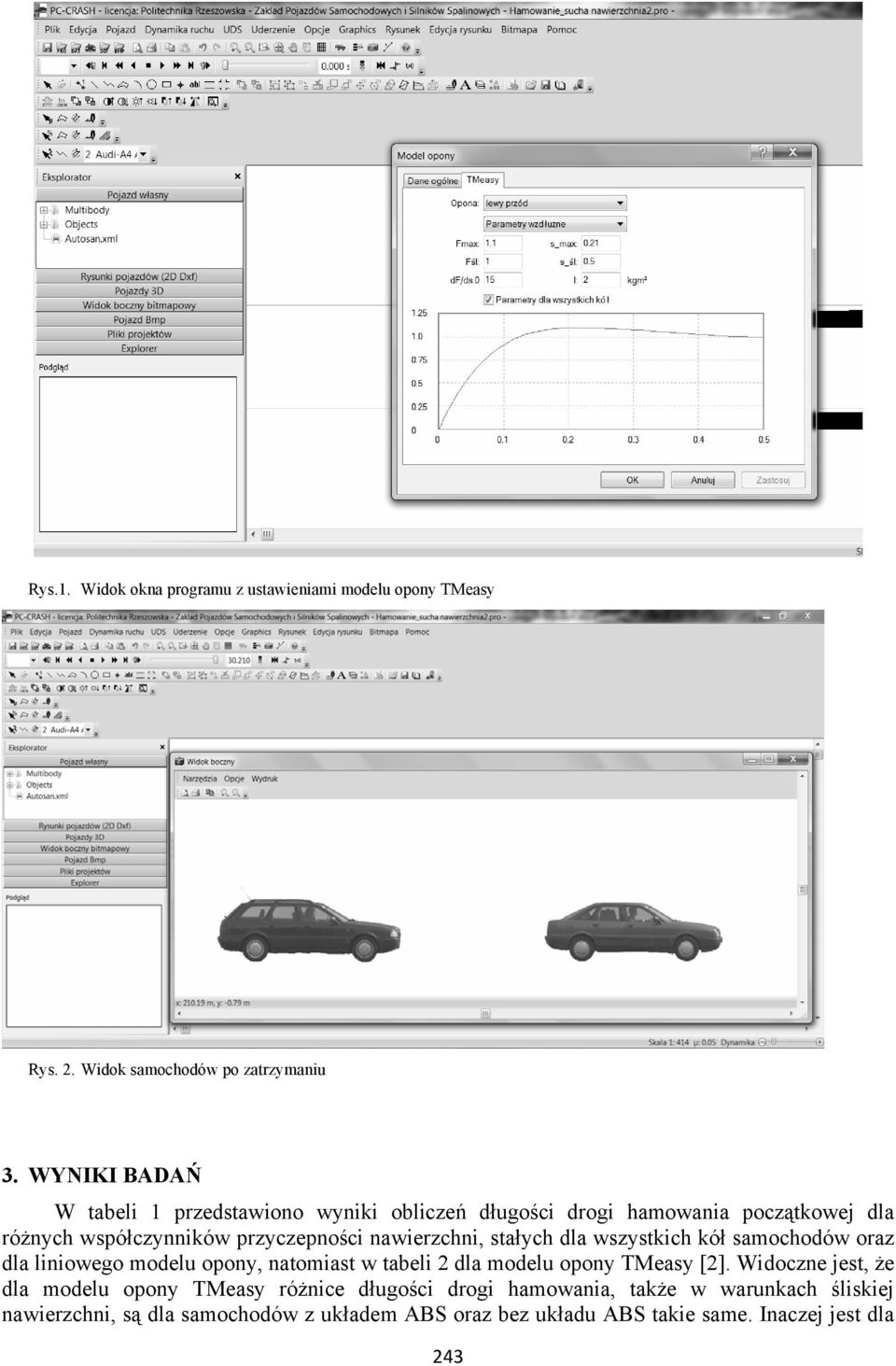Click first icon in Widok boczny window toolbar
Image resolution: width=896 pixels, height=1366 pixels.
tap(184, 793)
